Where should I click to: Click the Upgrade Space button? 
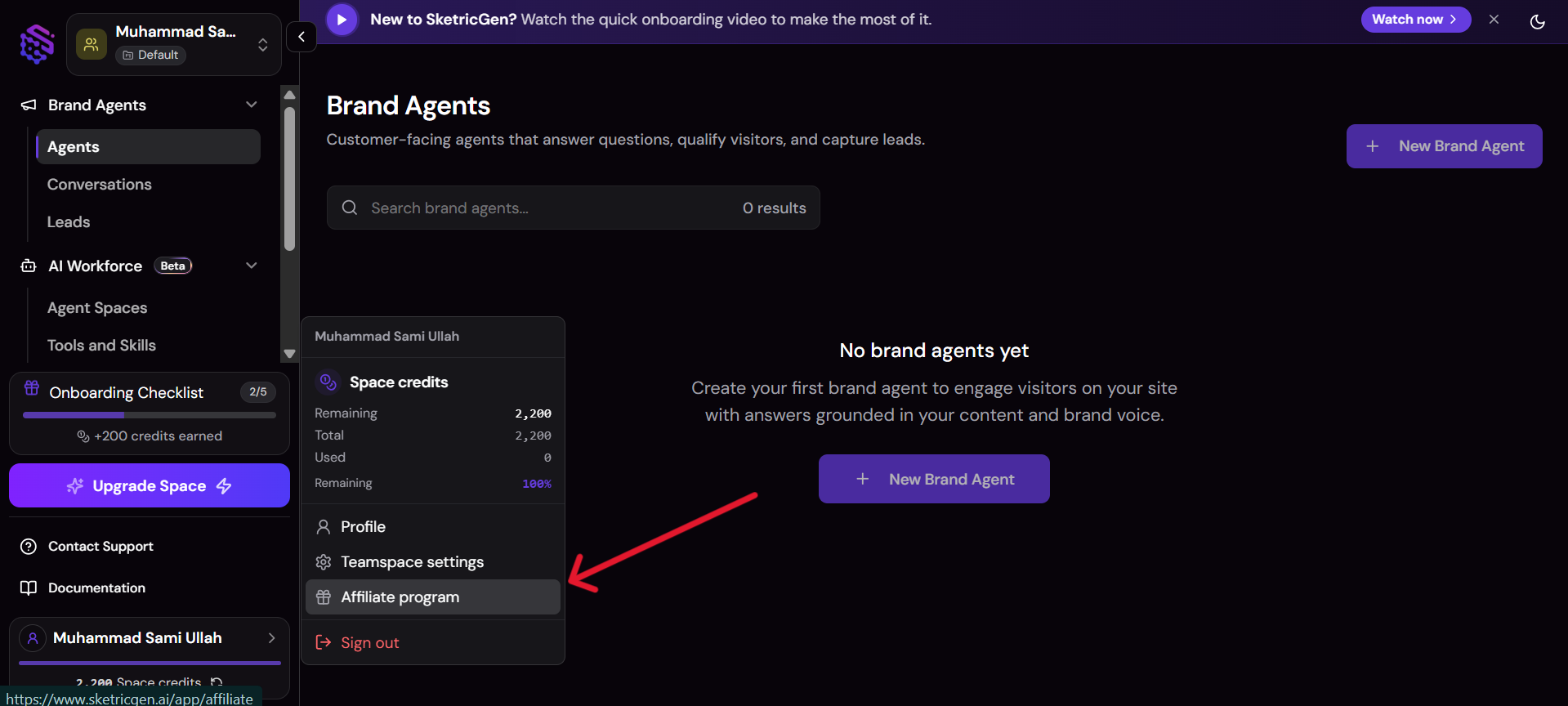click(x=150, y=485)
